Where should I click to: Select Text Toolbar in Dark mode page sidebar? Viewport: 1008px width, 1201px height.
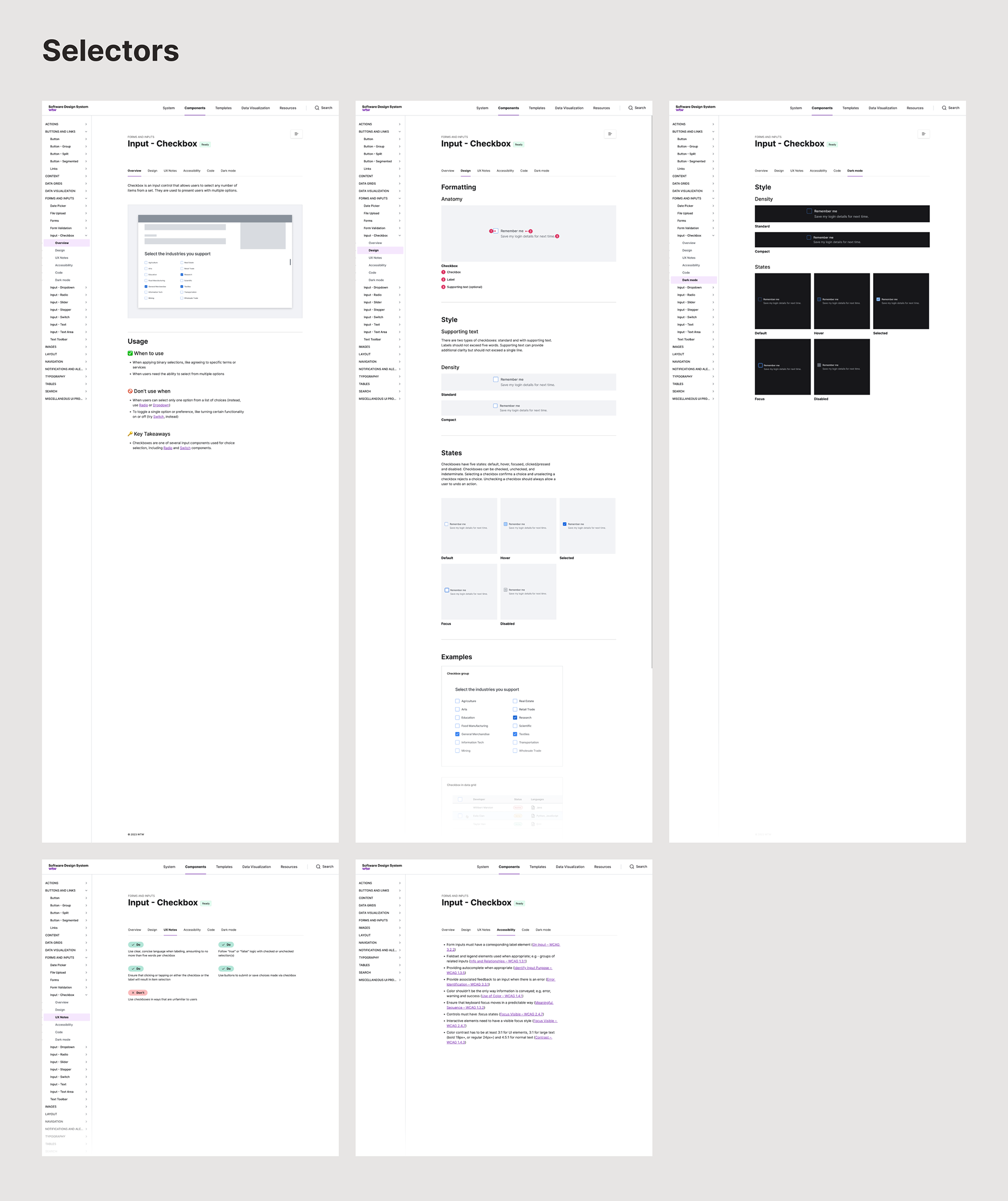685,339
